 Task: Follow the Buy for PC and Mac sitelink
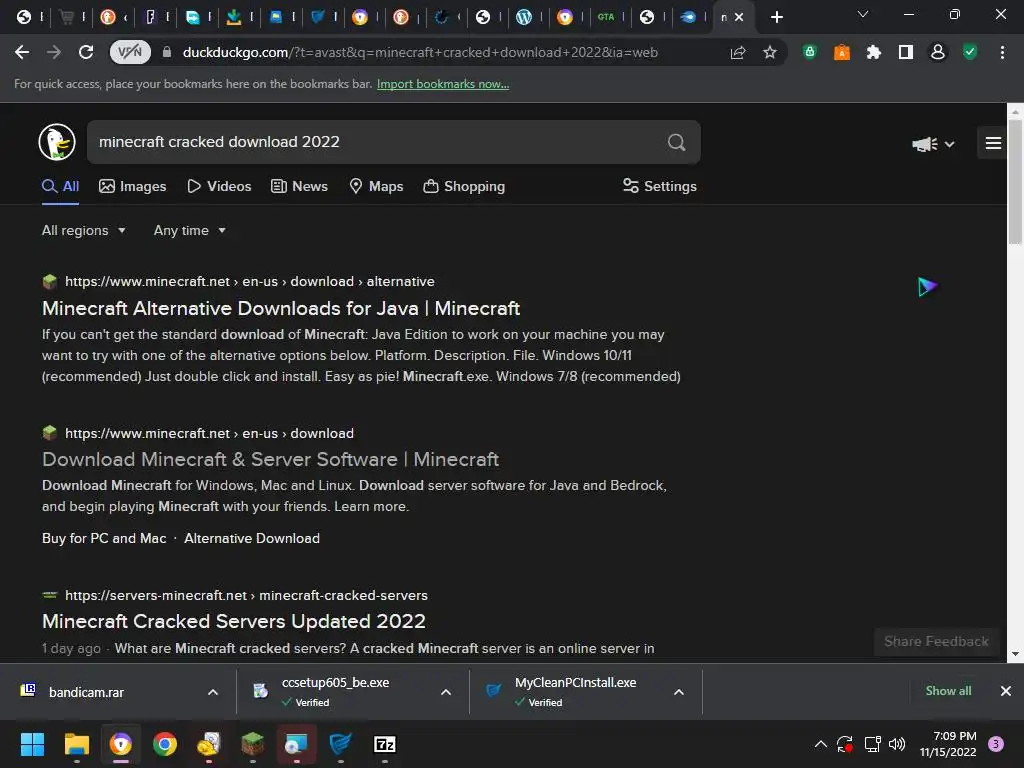click(104, 539)
